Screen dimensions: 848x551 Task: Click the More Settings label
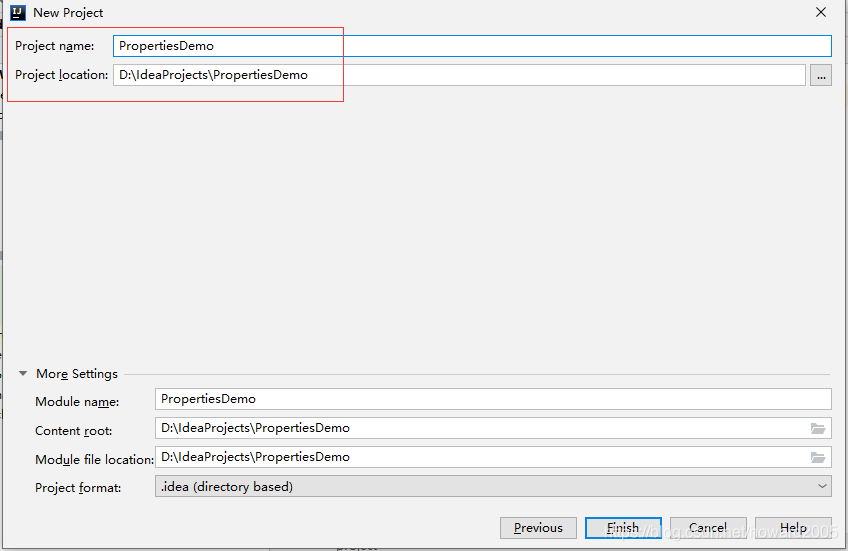77,374
